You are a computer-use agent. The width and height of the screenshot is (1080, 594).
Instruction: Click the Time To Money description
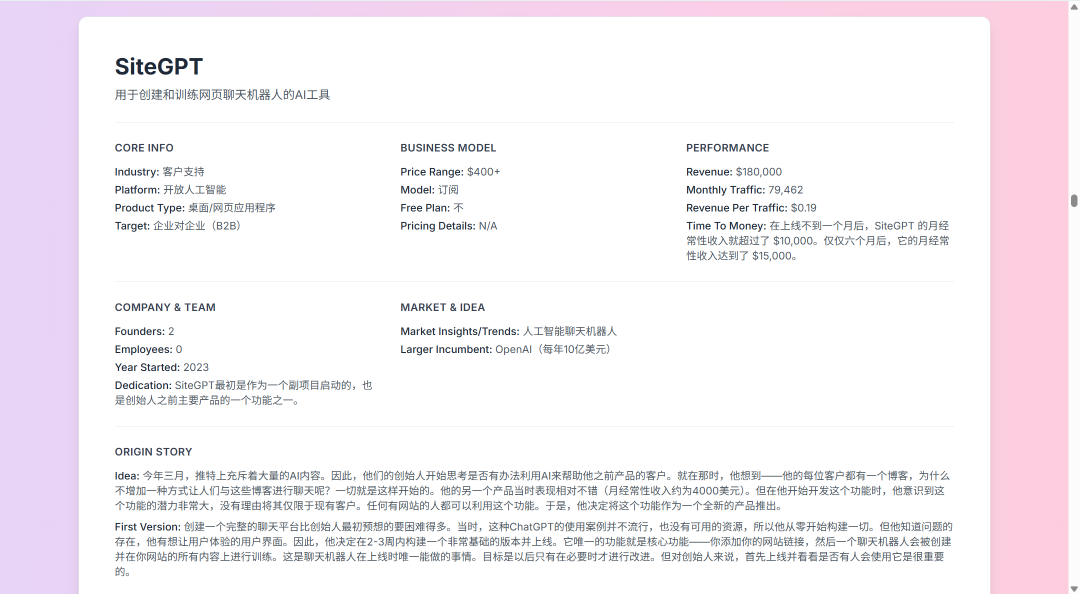pos(818,240)
